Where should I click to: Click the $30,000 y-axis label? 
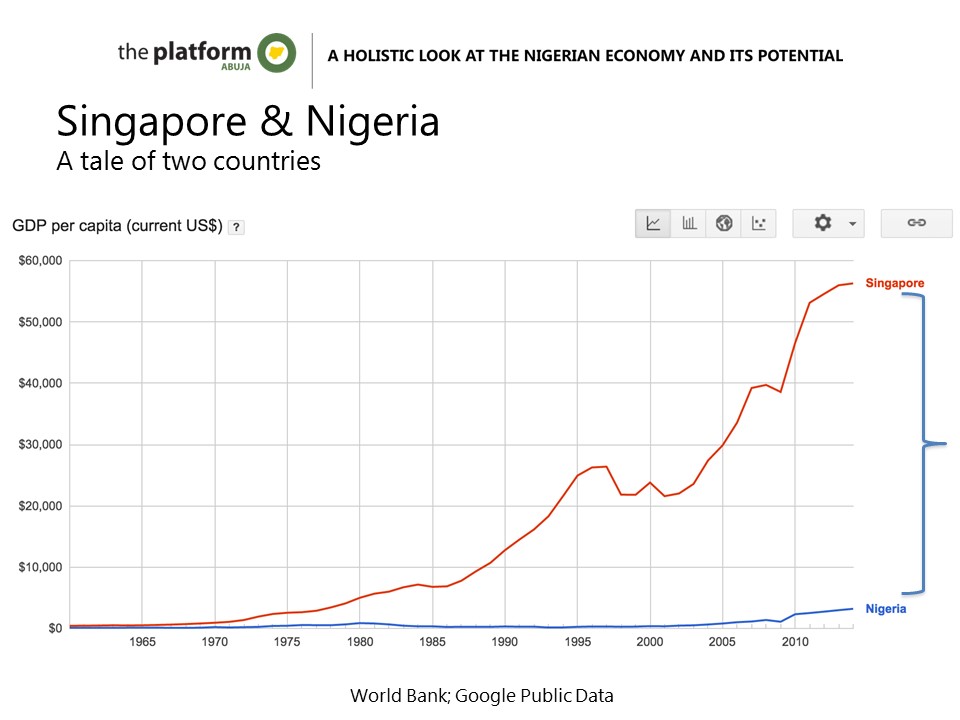pos(40,444)
